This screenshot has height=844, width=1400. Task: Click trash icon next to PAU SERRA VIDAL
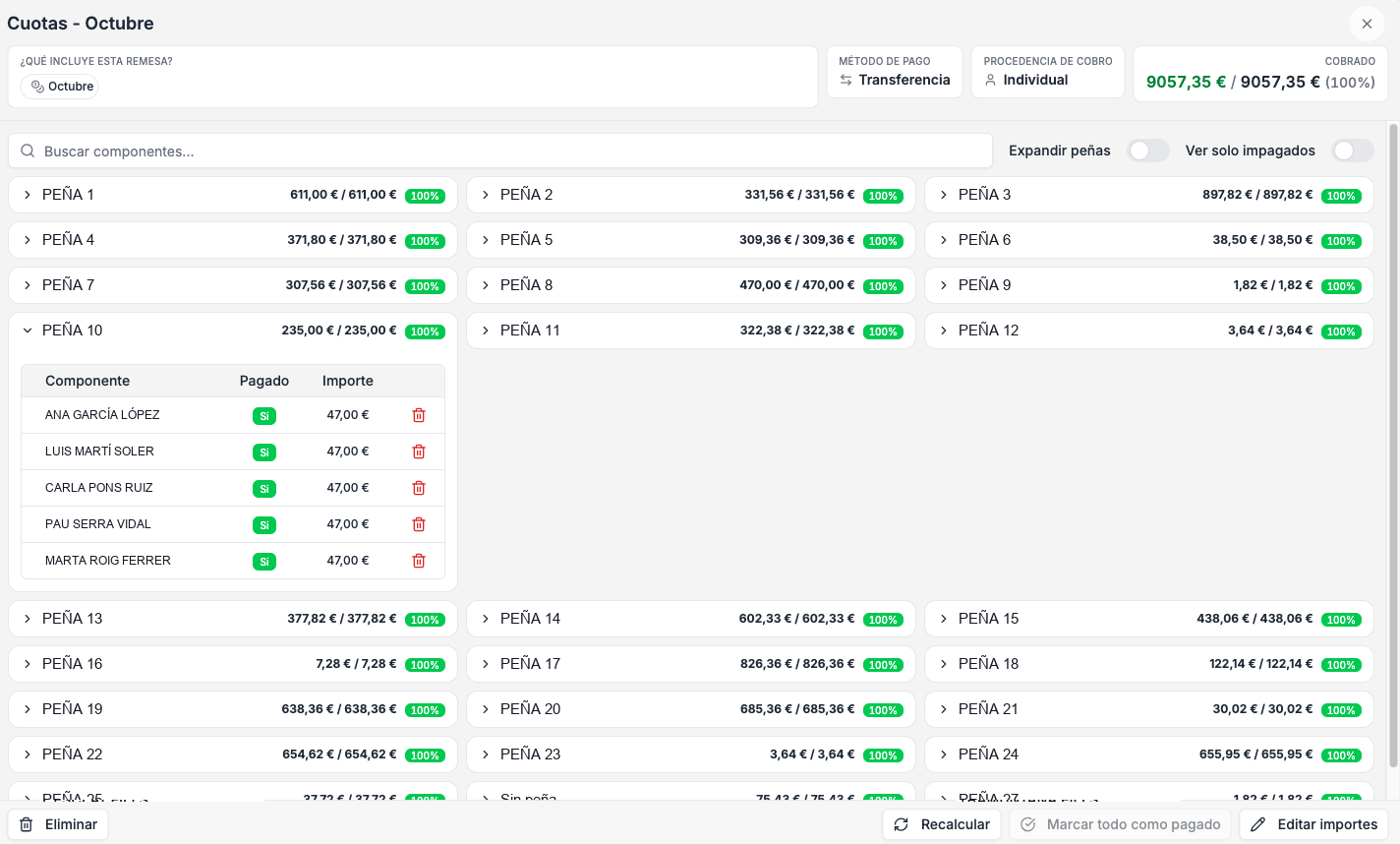tap(419, 524)
